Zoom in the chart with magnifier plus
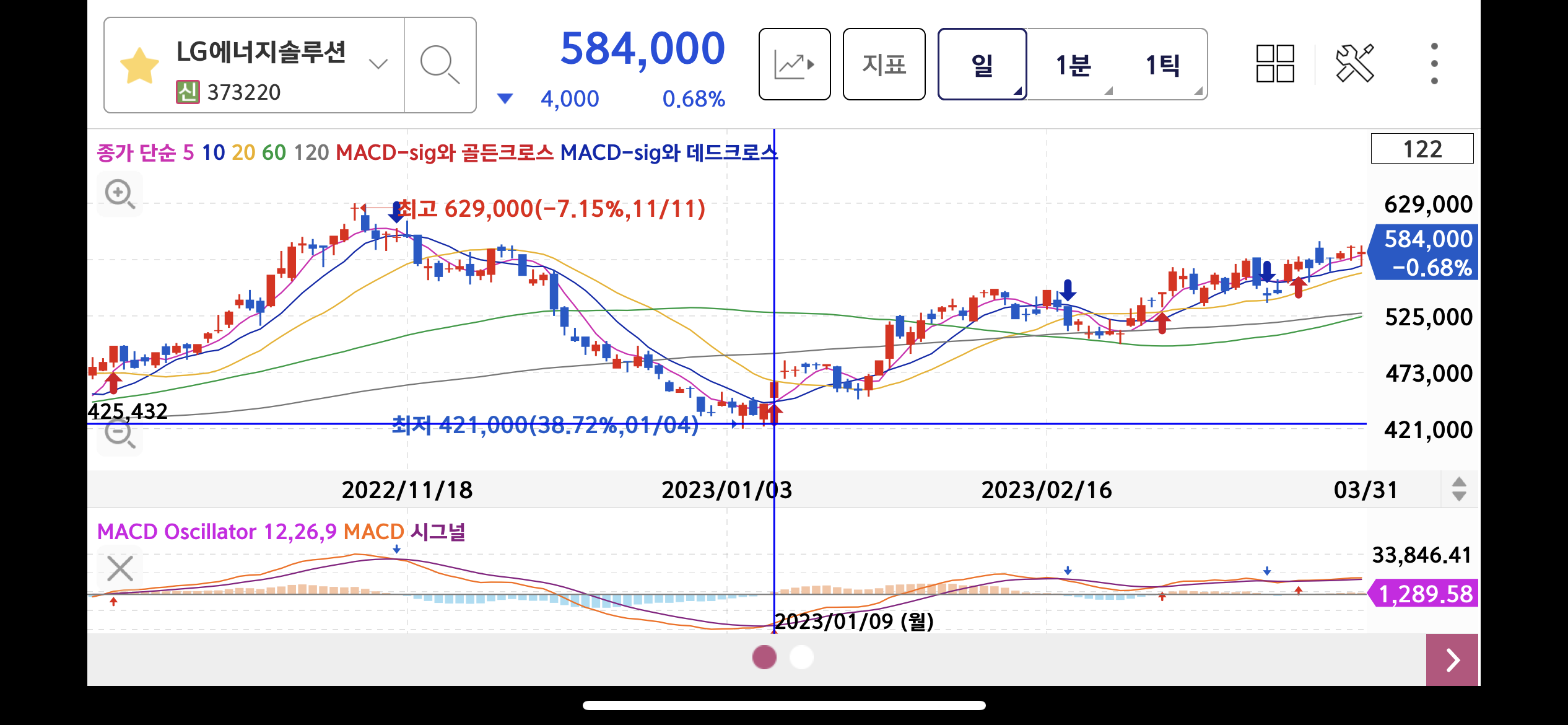Image resolution: width=1568 pixels, height=725 pixels. (120, 194)
